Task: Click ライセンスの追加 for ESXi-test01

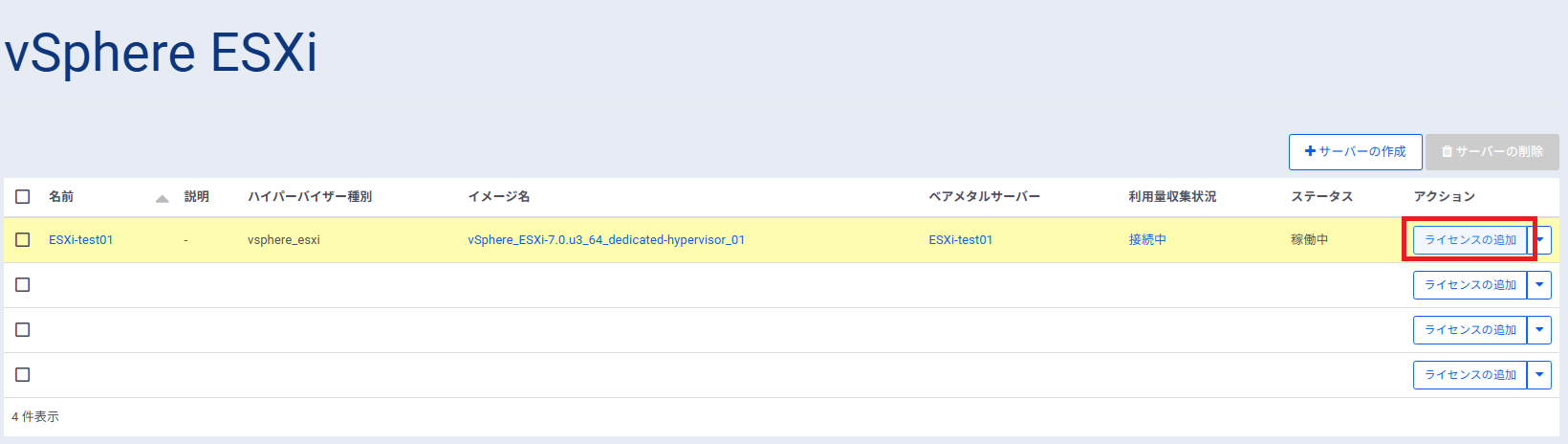Action: pos(1470,240)
